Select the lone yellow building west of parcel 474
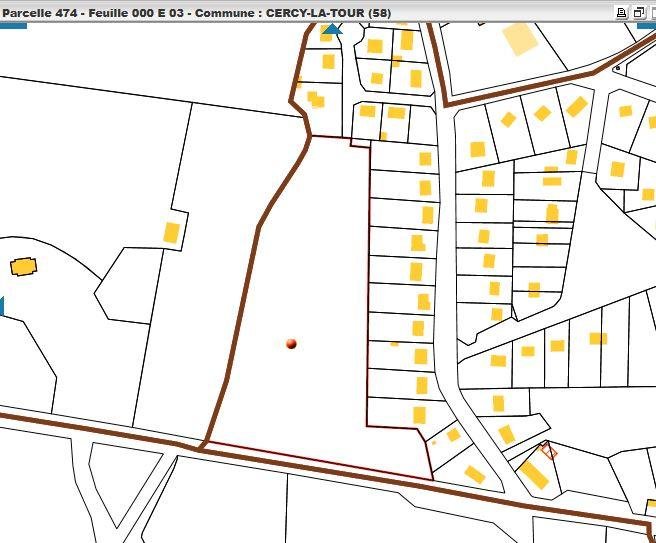Image resolution: width=656 pixels, height=543 pixels. click(172, 232)
